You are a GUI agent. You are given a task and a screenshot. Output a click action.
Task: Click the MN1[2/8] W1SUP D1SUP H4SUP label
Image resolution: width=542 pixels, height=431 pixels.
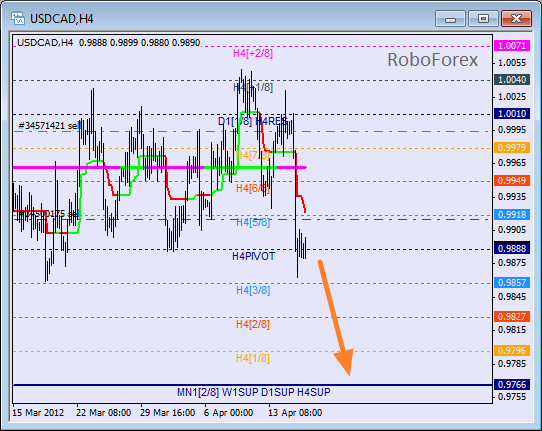click(254, 392)
